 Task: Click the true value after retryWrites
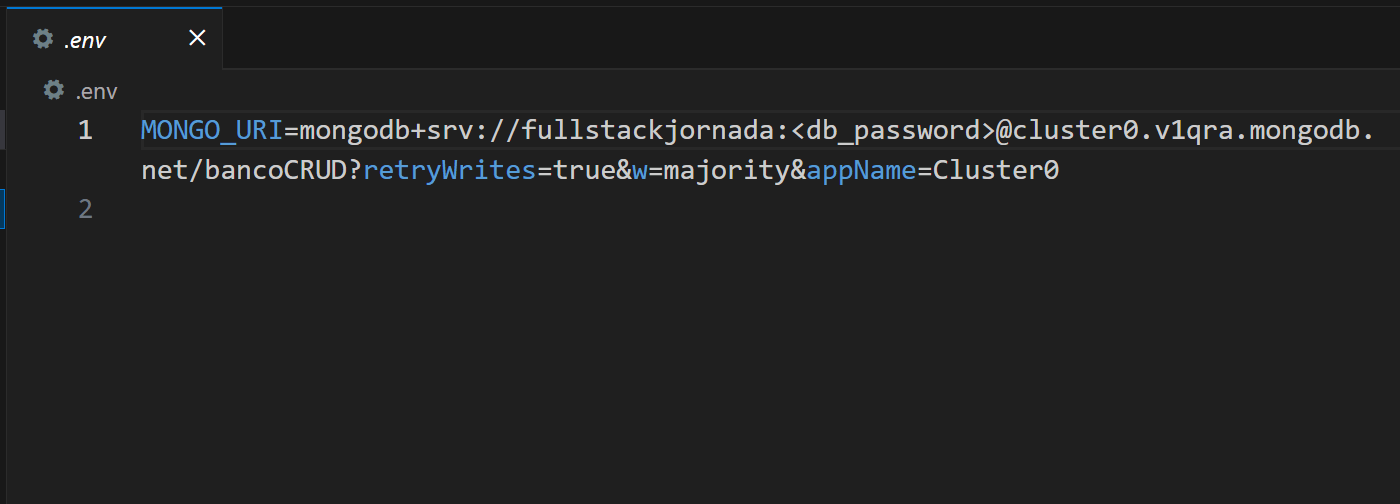click(584, 171)
